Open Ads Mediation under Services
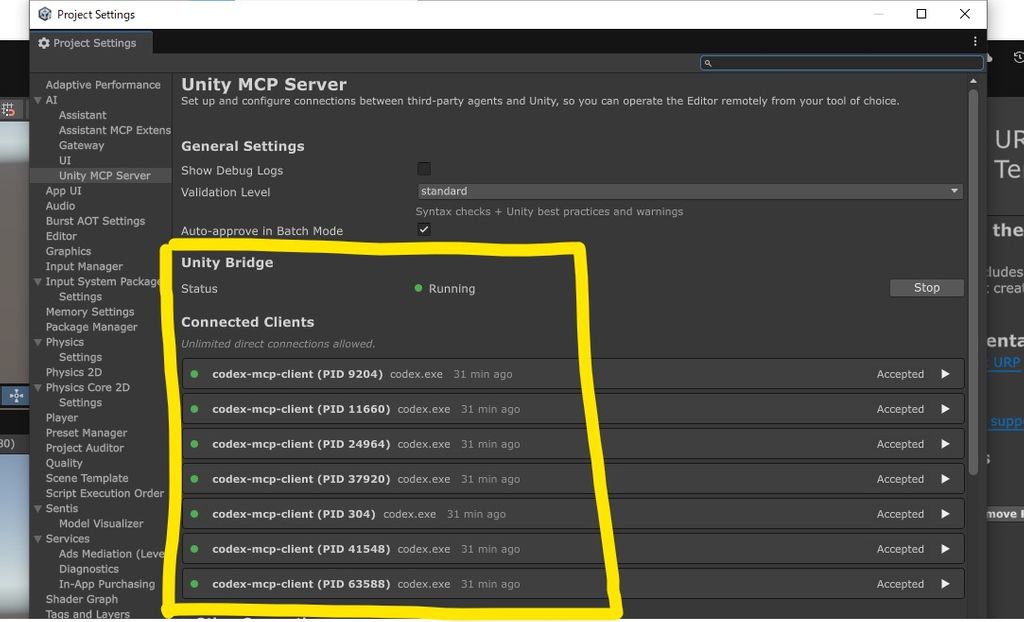 pos(112,554)
